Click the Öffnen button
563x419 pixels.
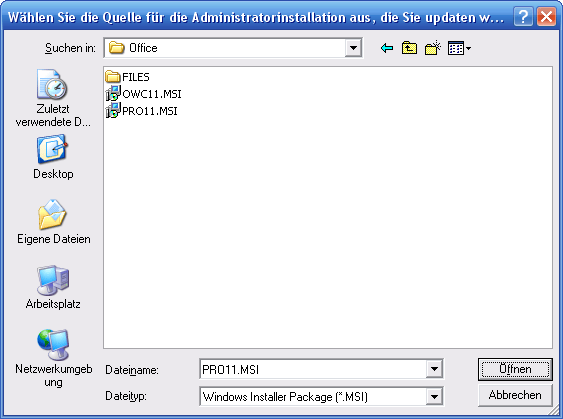pos(515,369)
